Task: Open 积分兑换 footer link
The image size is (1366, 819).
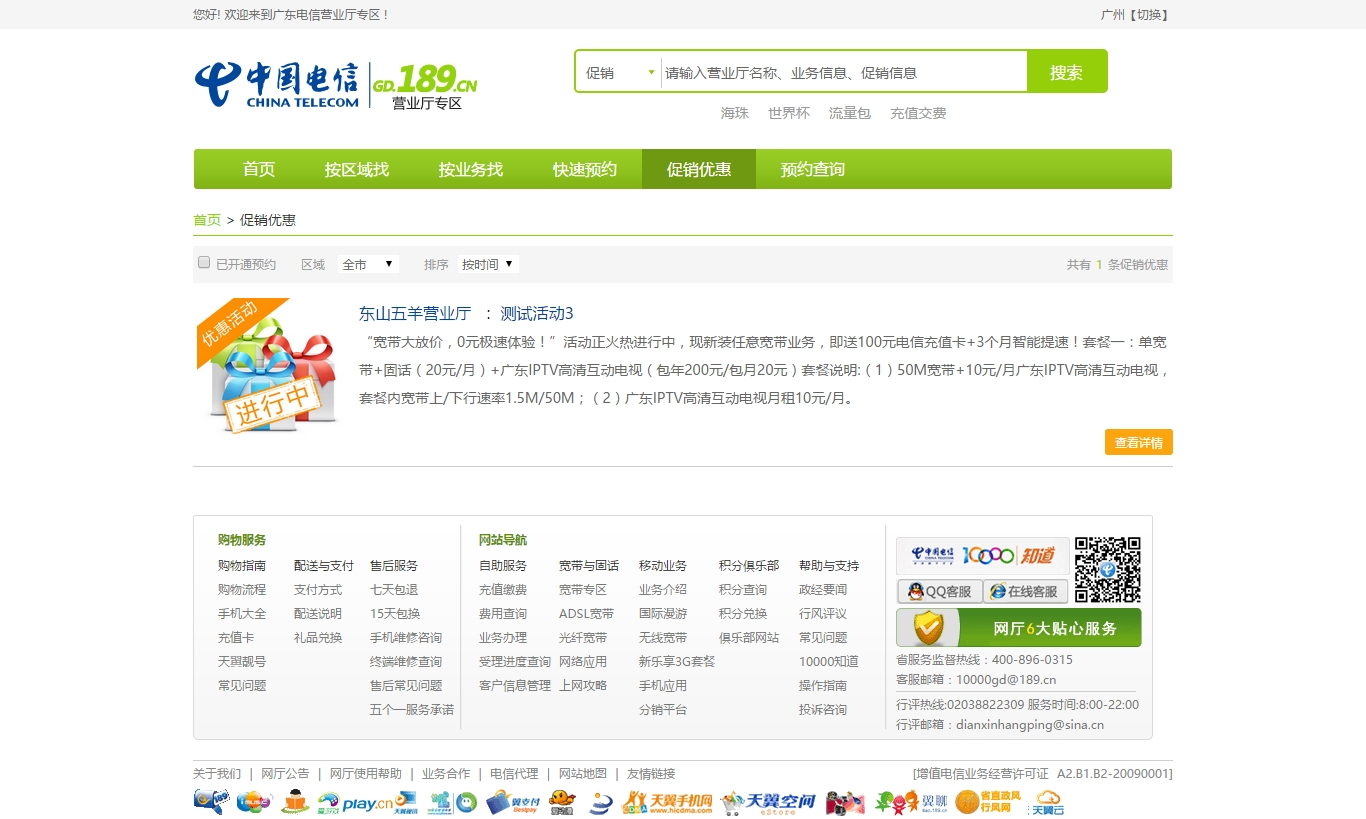Action: [x=743, y=614]
